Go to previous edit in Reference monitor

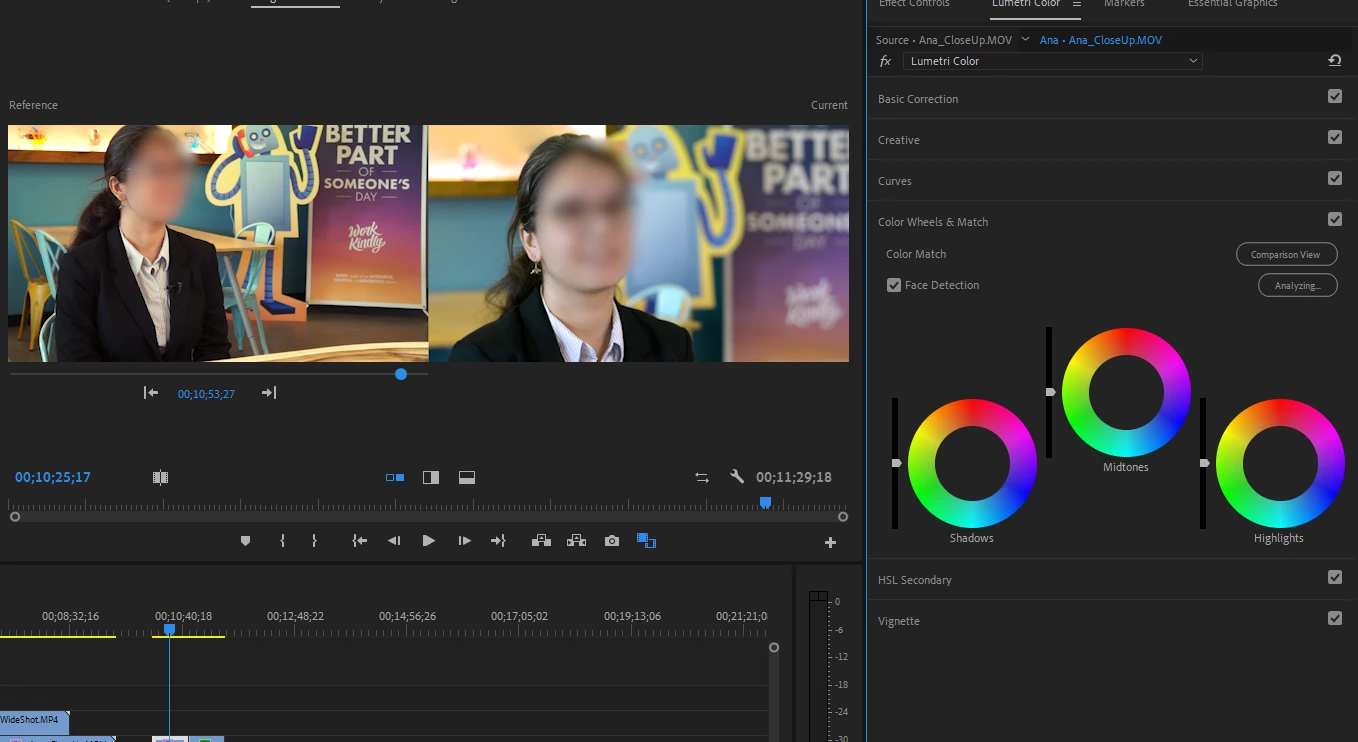pos(151,393)
